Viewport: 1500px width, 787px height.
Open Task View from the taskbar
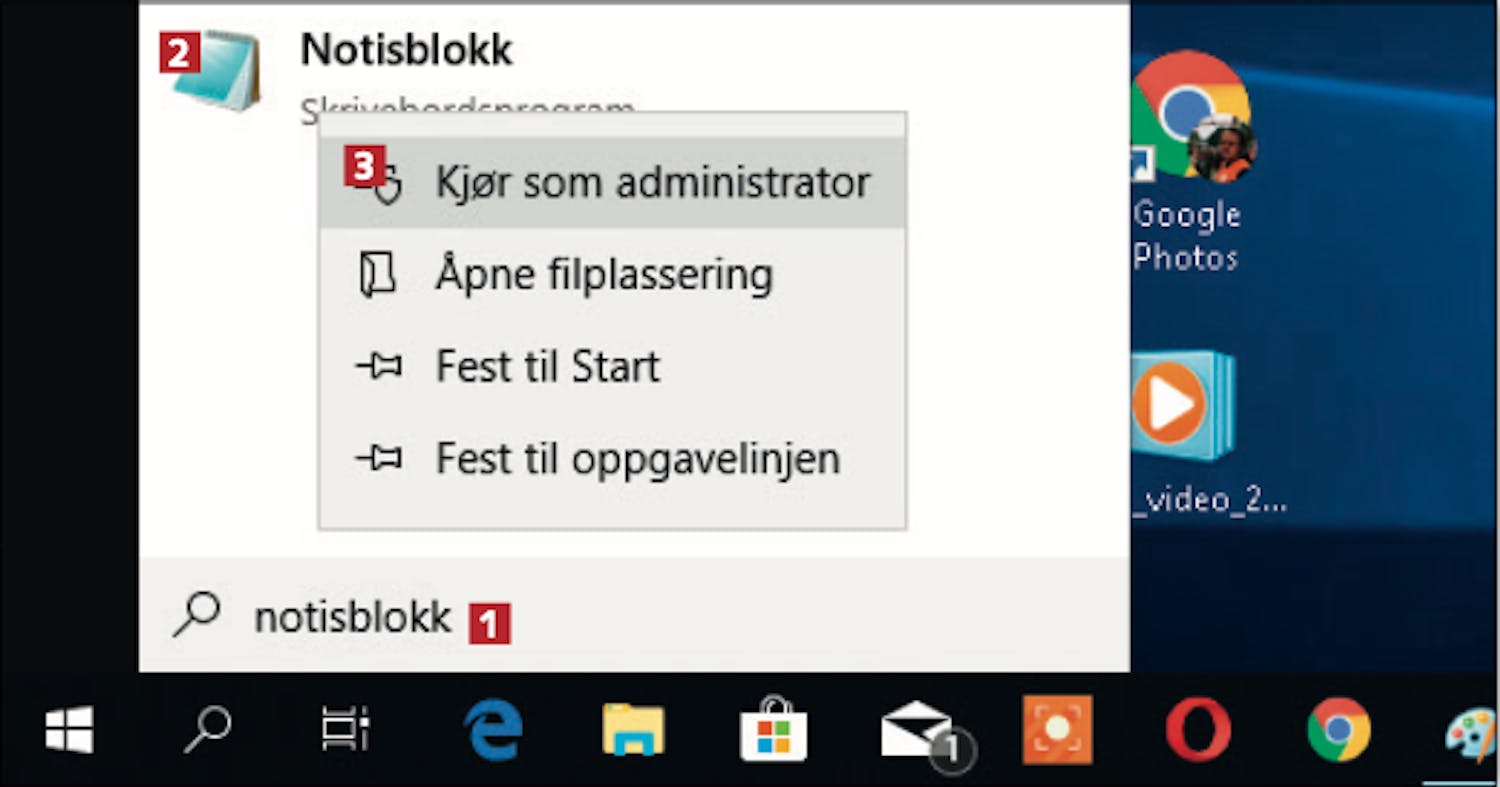346,730
